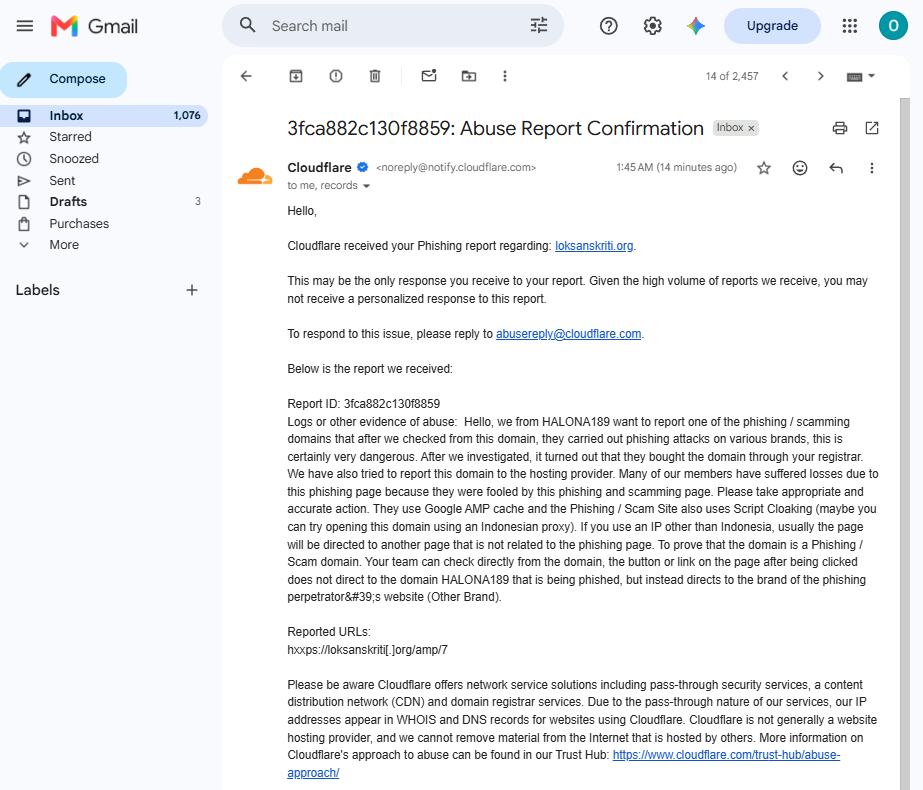923x790 pixels.
Task: Open the Purchases folder
Action: 104,224
